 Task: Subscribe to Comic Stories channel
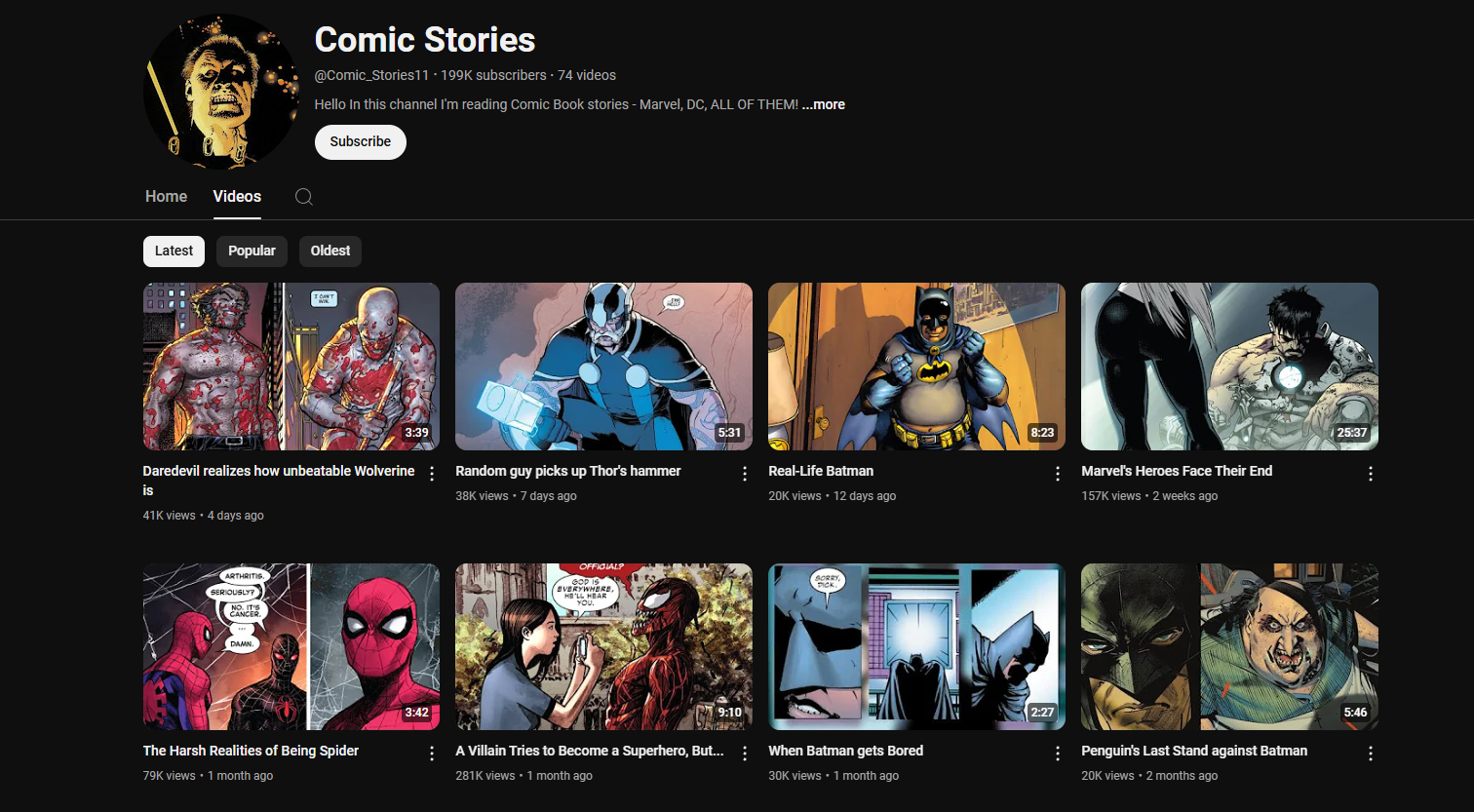[x=361, y=142]
